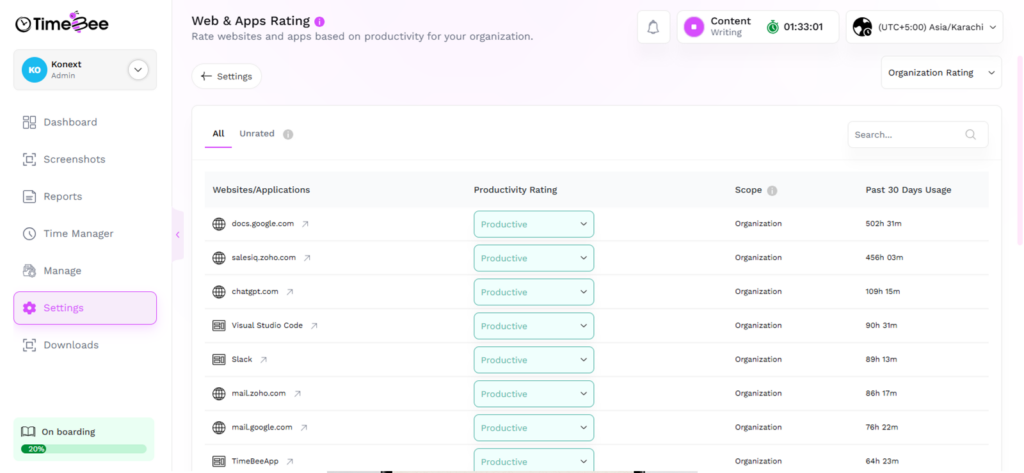Collapse the sidebar with the arrow handle
Viewport: 1024px width, 473px height.
(x=178, y=235)
